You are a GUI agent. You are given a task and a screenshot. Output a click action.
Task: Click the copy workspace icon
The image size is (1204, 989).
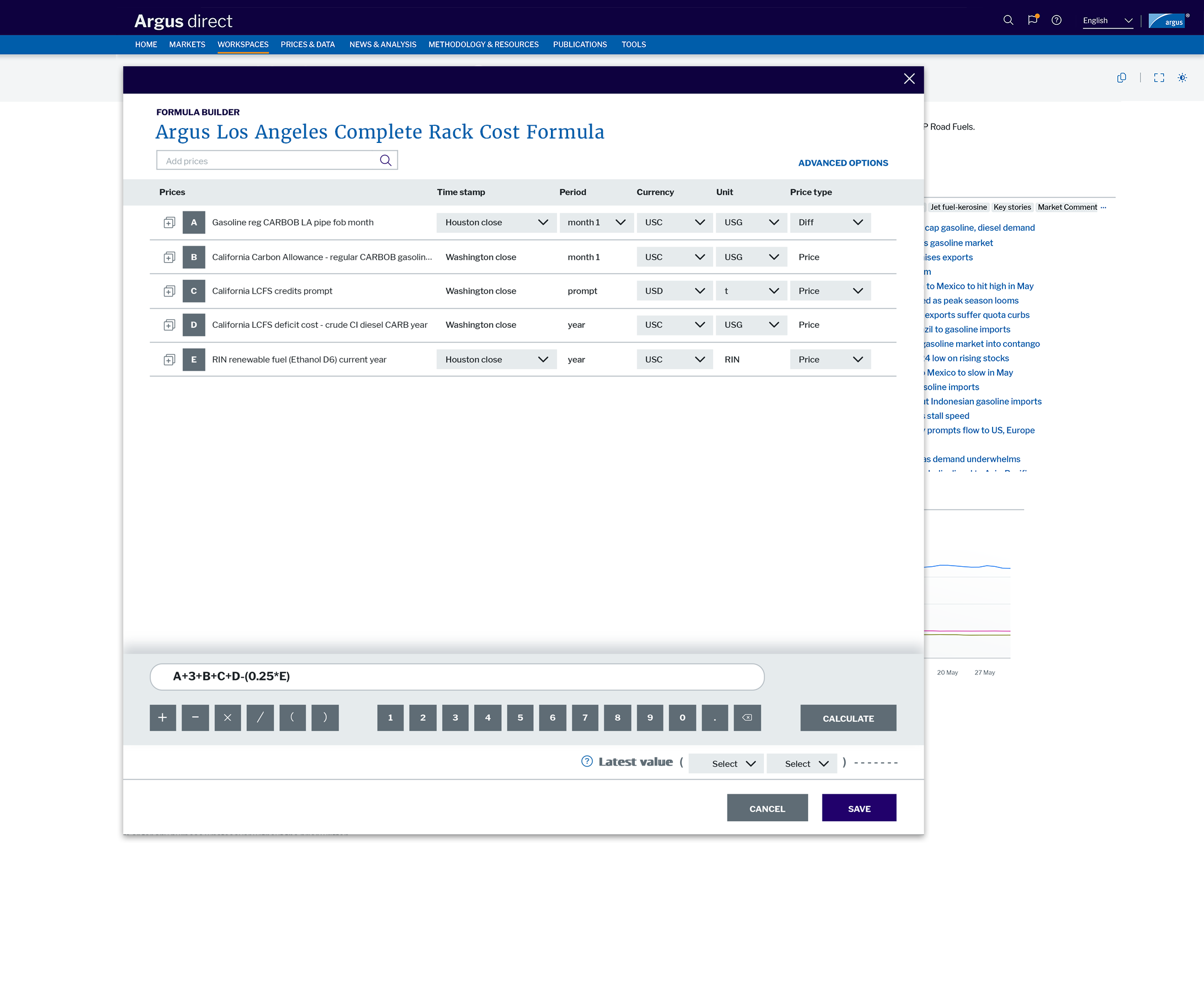[1121, 78]
